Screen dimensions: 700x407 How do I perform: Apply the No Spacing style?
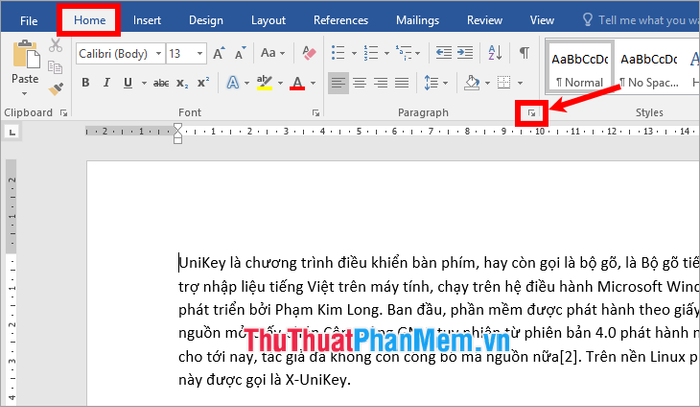pos(649,67)
